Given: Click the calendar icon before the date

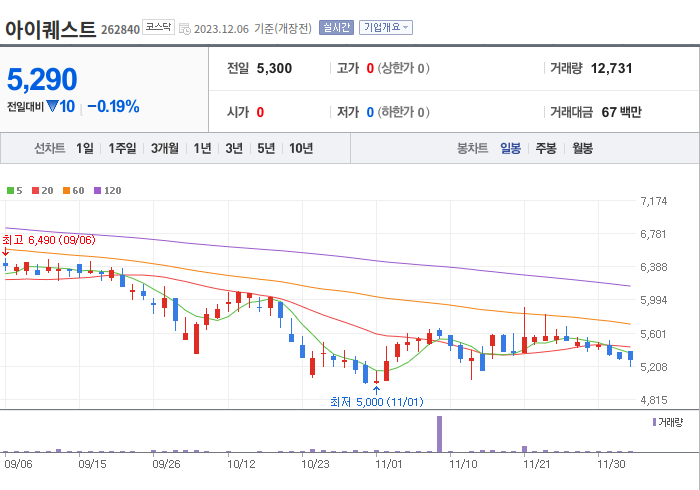Looking at the screenshot, I should (184, 29).
